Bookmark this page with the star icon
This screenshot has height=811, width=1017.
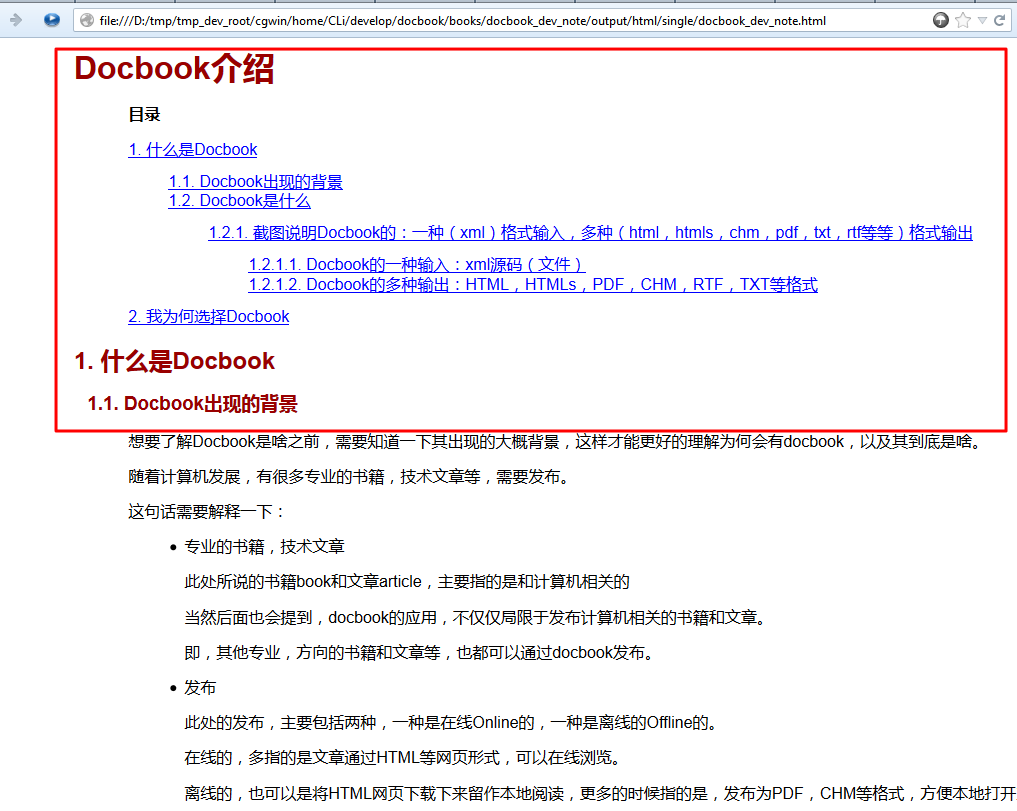tap(963, 20)
